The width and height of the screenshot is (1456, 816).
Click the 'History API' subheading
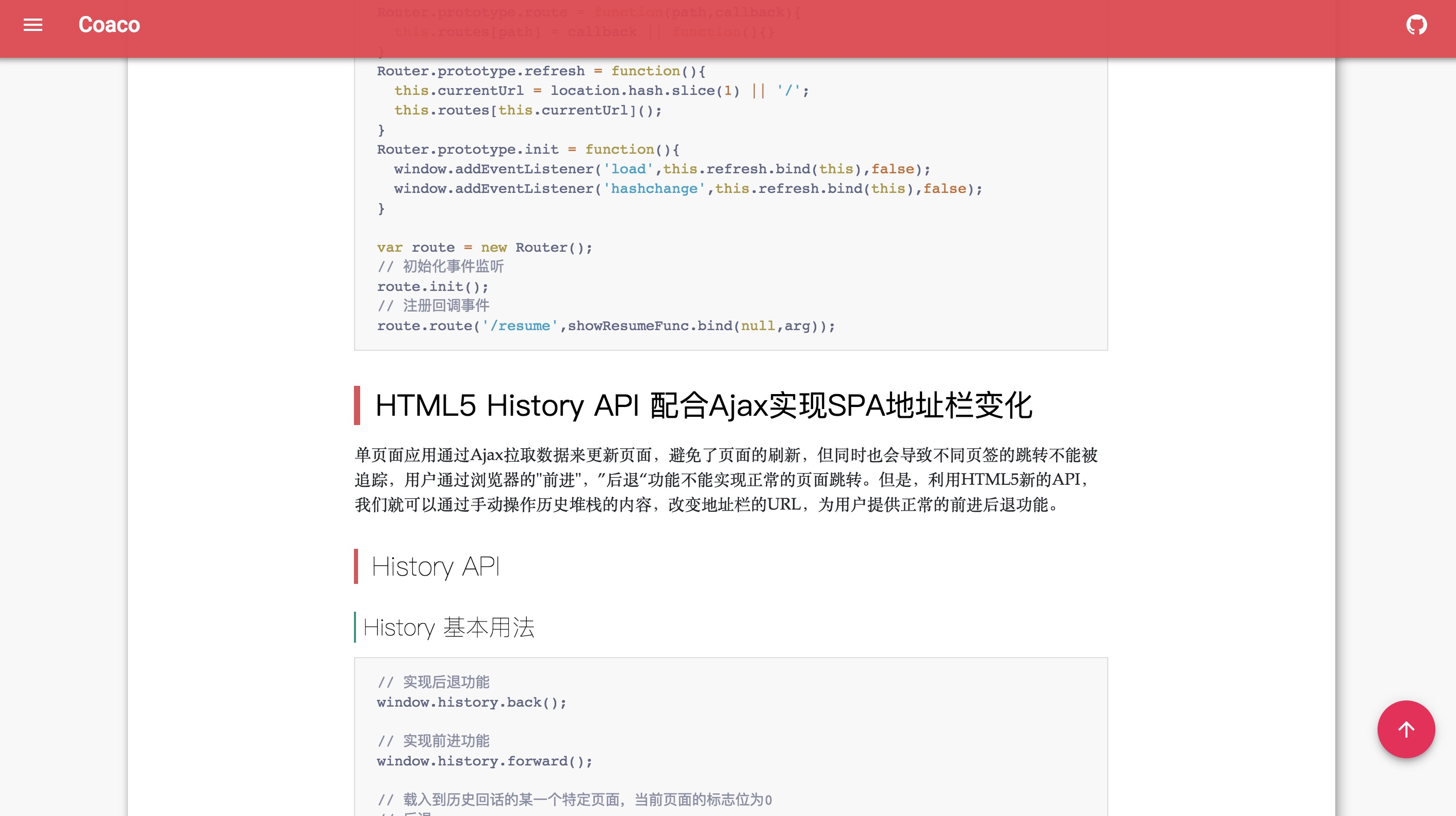click(435, 566)
